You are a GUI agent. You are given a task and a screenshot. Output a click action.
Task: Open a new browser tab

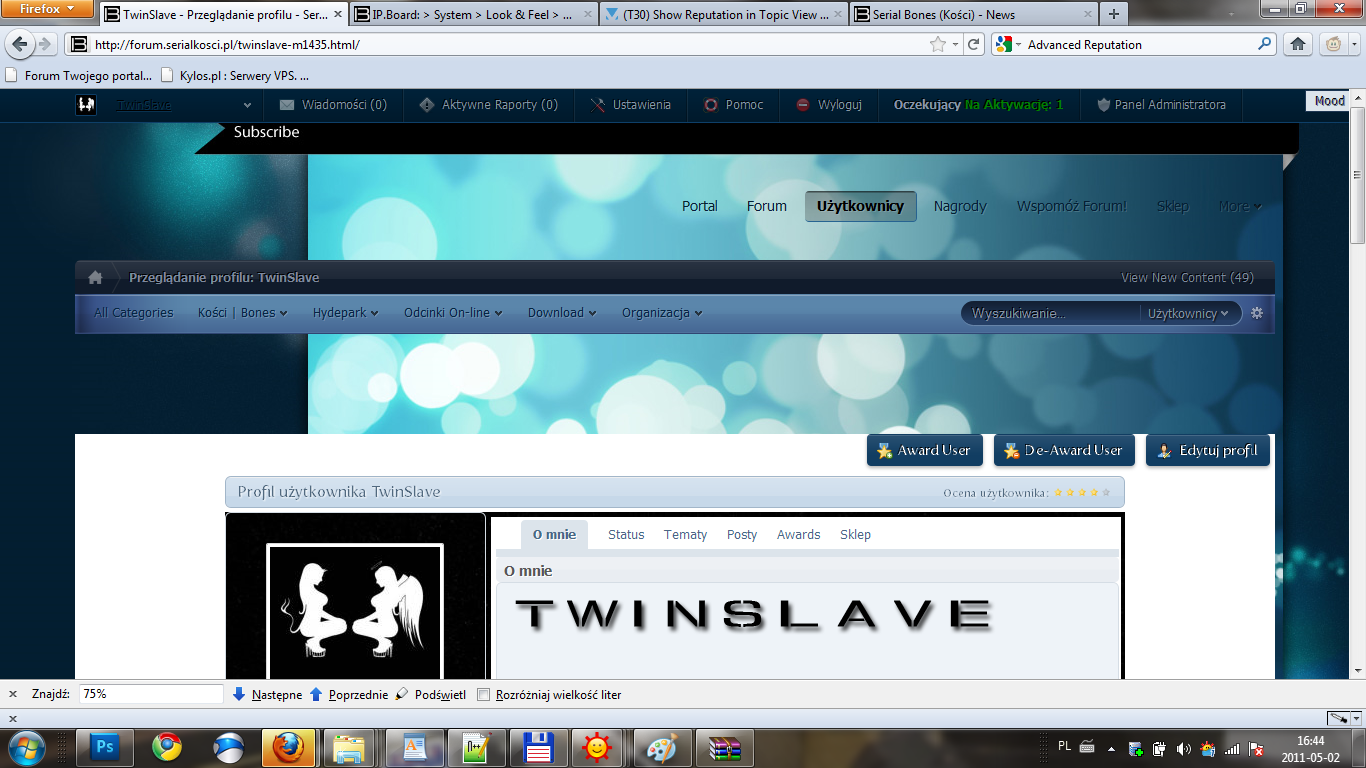click(x=1114, y=14)
